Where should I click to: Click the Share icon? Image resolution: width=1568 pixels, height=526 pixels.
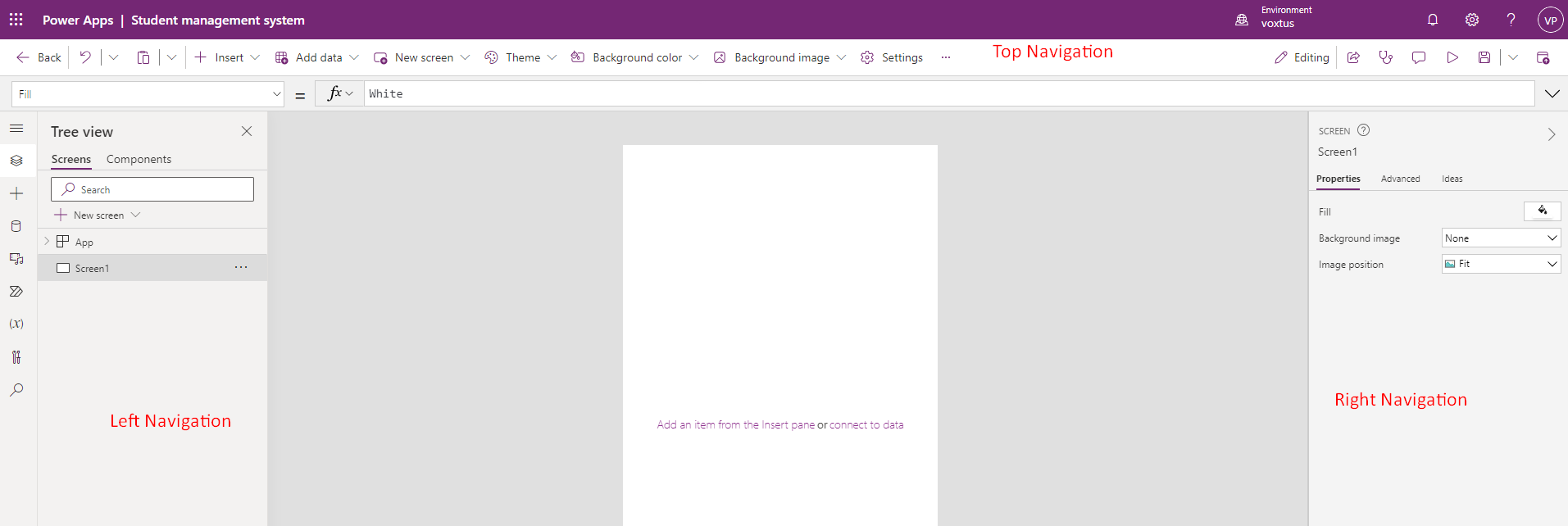1353,57
